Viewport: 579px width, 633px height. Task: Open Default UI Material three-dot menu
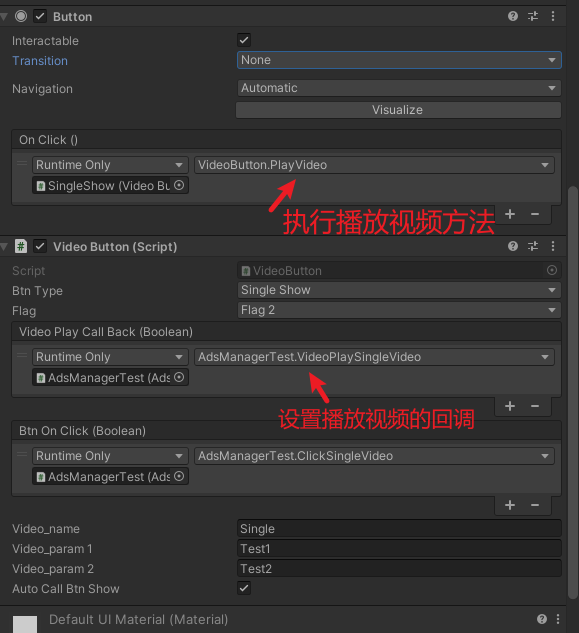(x=558, y=619)
